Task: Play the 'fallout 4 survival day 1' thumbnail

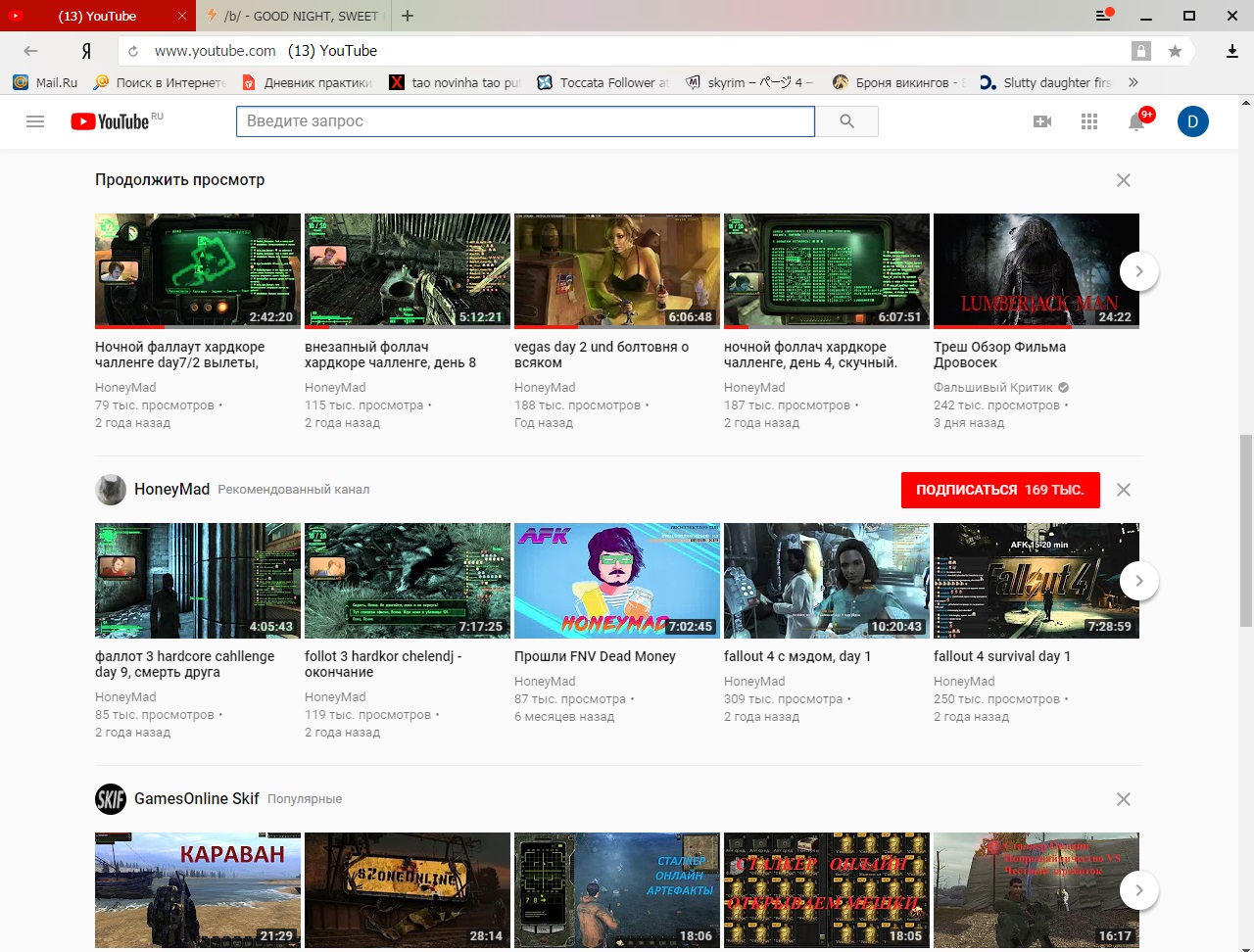Action: [x=1036, y=580]
